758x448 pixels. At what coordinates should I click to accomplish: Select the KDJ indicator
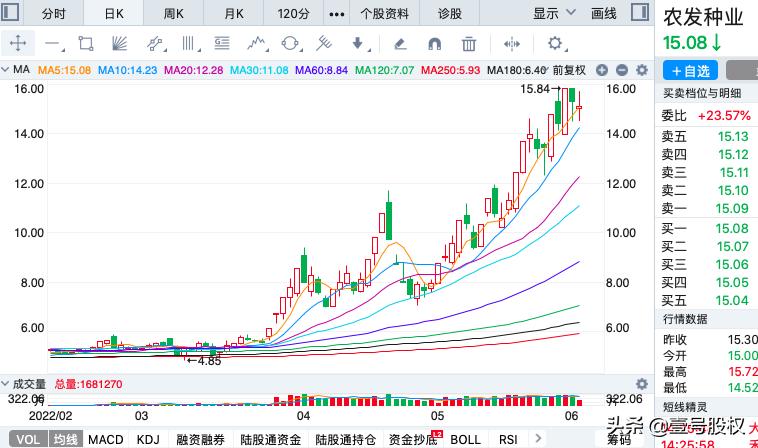pos(148,439)
